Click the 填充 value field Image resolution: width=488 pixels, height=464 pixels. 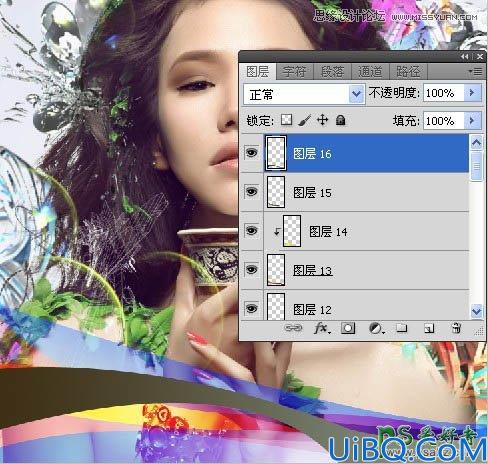(x=444, y=121)
